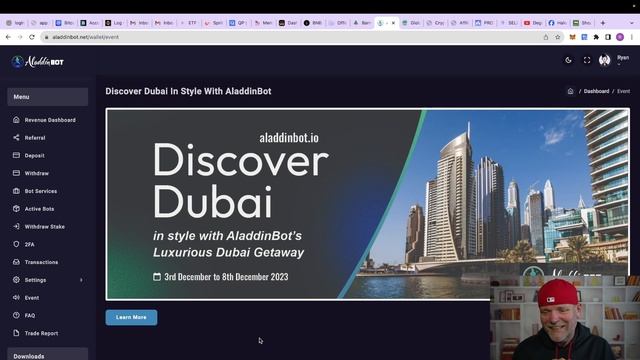
Task: Click the Settings gear icon
Action: [16, 280]
